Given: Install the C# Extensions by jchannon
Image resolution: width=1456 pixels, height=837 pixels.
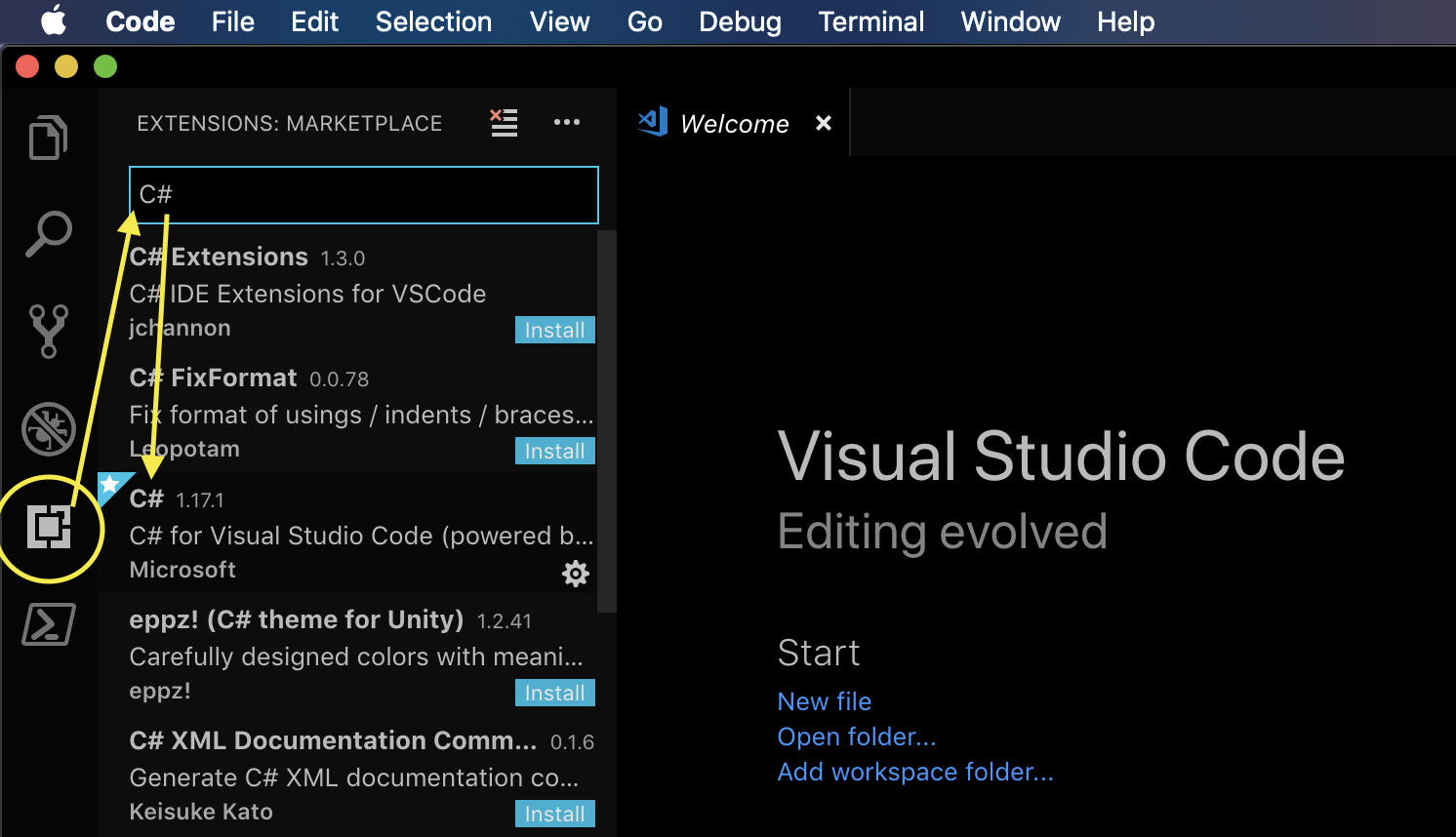Looking at the screenshot, I should [x=554, y=331].
